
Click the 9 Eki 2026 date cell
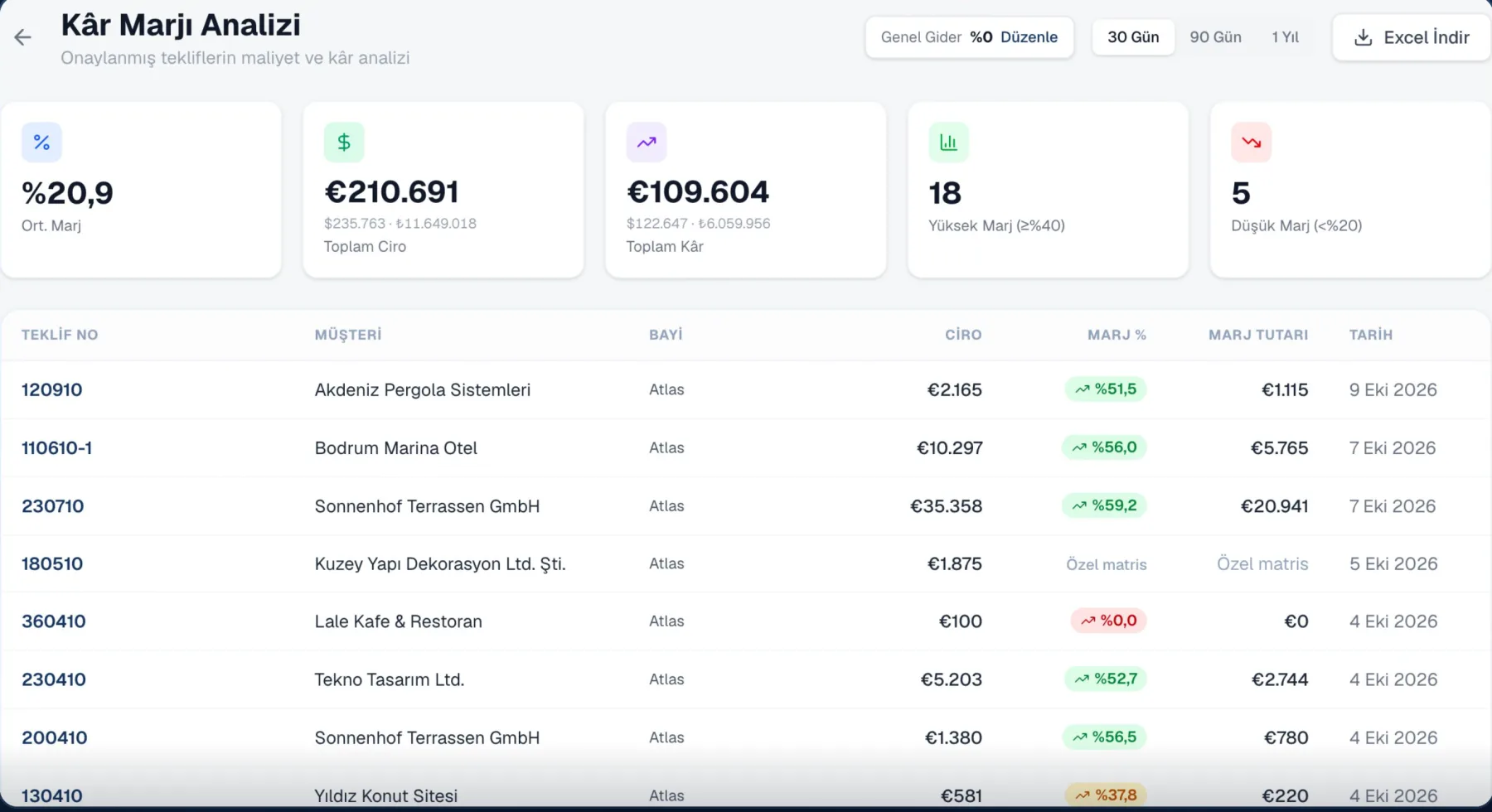tap(1393, 389)
